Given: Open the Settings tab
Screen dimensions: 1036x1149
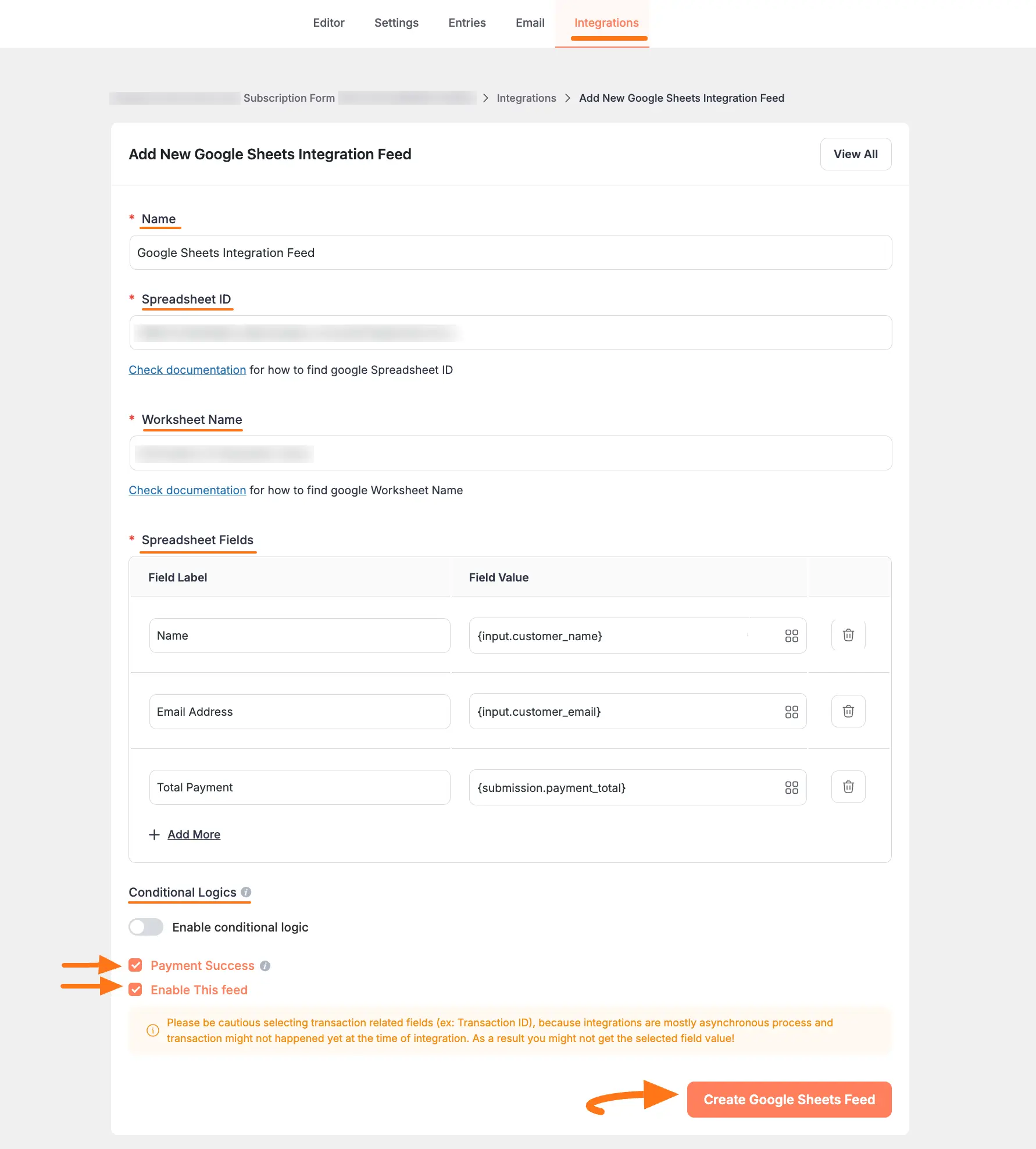Looking at the screenshot, I should coord(396,23).
